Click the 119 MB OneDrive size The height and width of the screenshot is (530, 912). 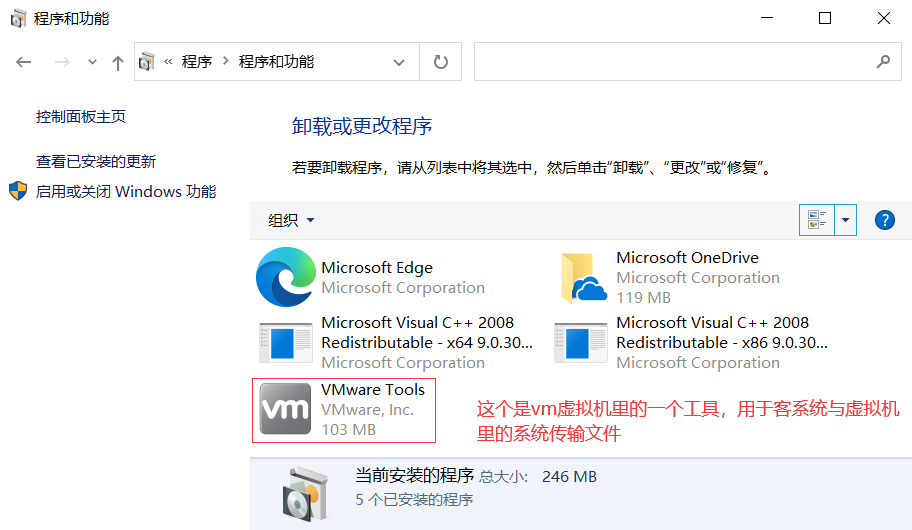643,298
